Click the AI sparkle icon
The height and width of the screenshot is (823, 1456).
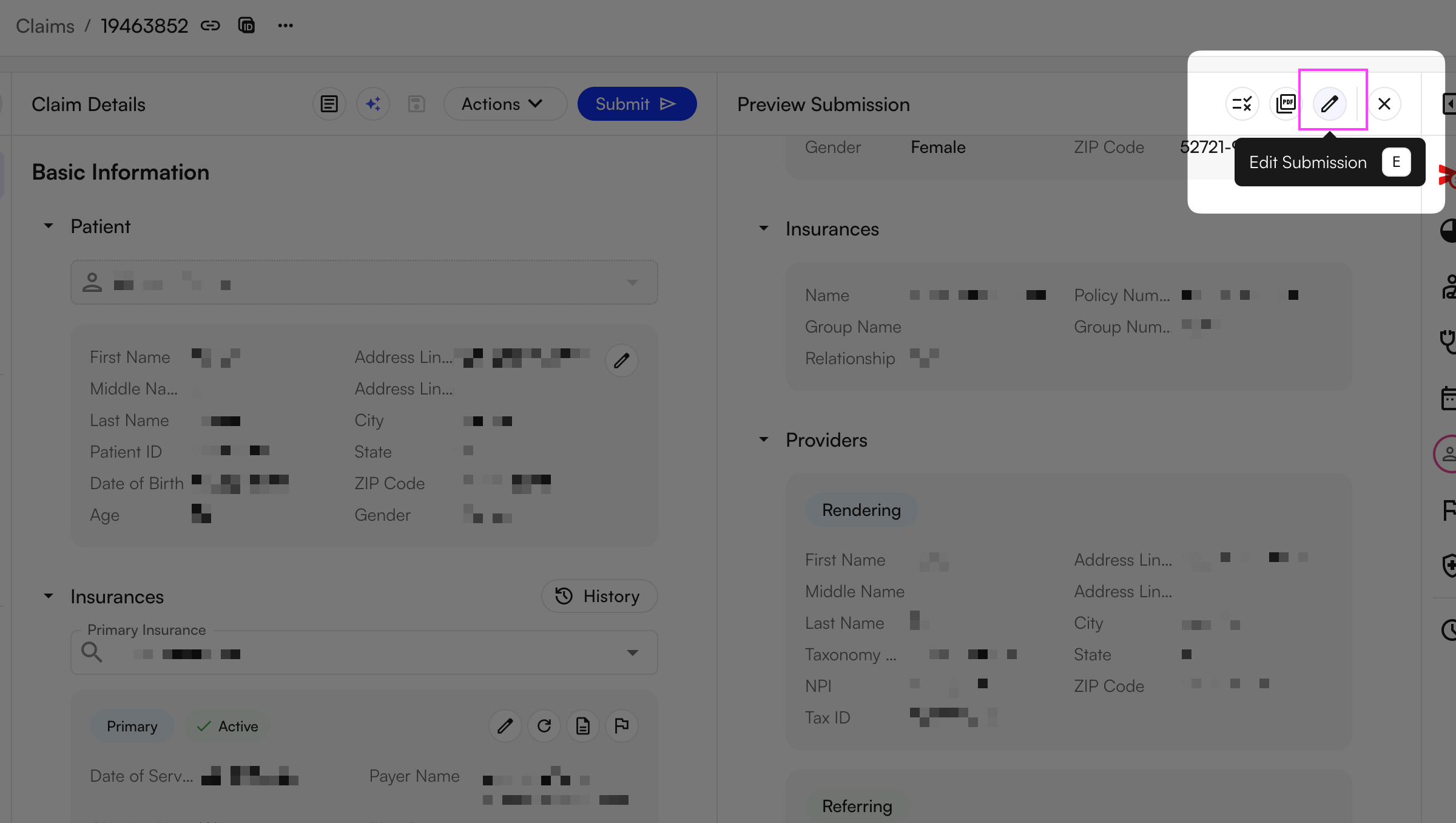[373, 104]
